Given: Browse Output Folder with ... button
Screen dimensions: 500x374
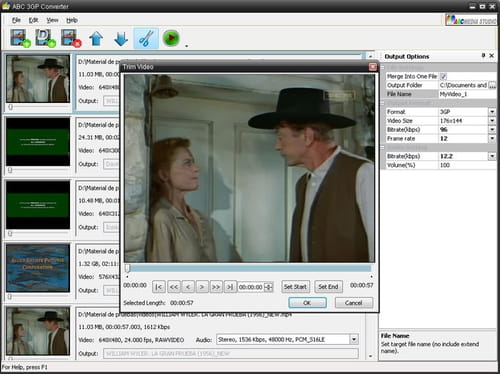Looking at the screenshot, I should tap(492, 85).
